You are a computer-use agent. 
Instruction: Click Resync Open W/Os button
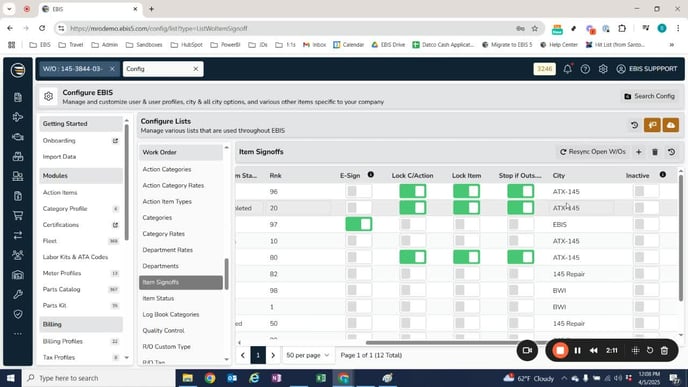point(593,152)
